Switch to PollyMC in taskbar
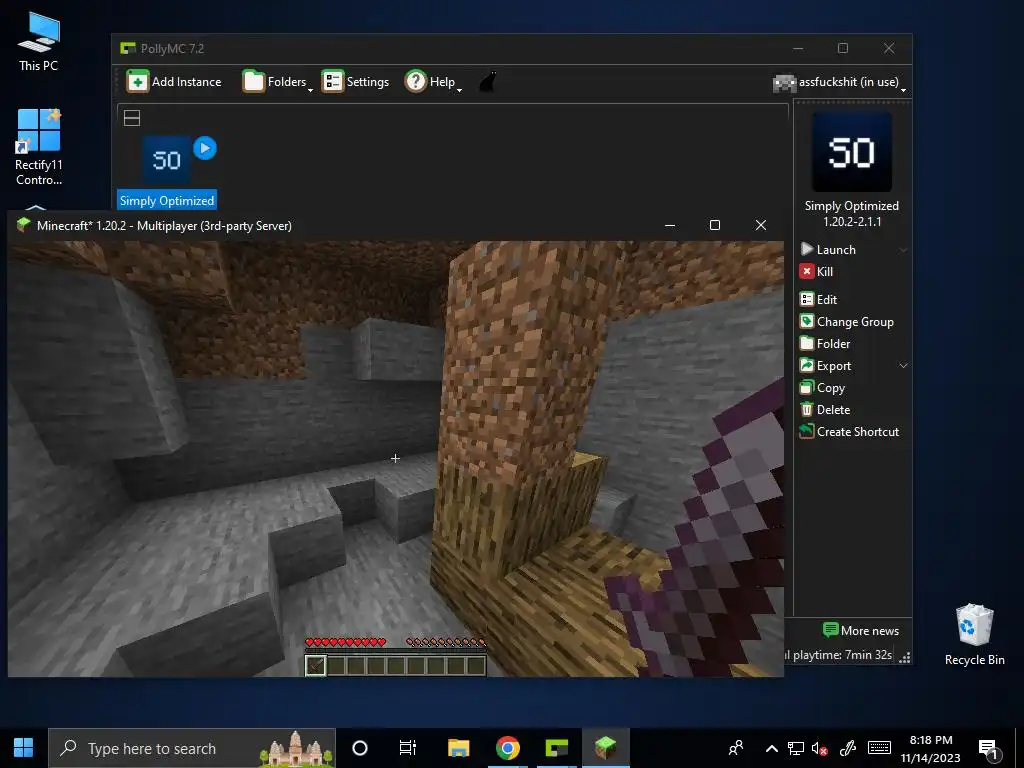1024x768 pixels. coord(556,748)
